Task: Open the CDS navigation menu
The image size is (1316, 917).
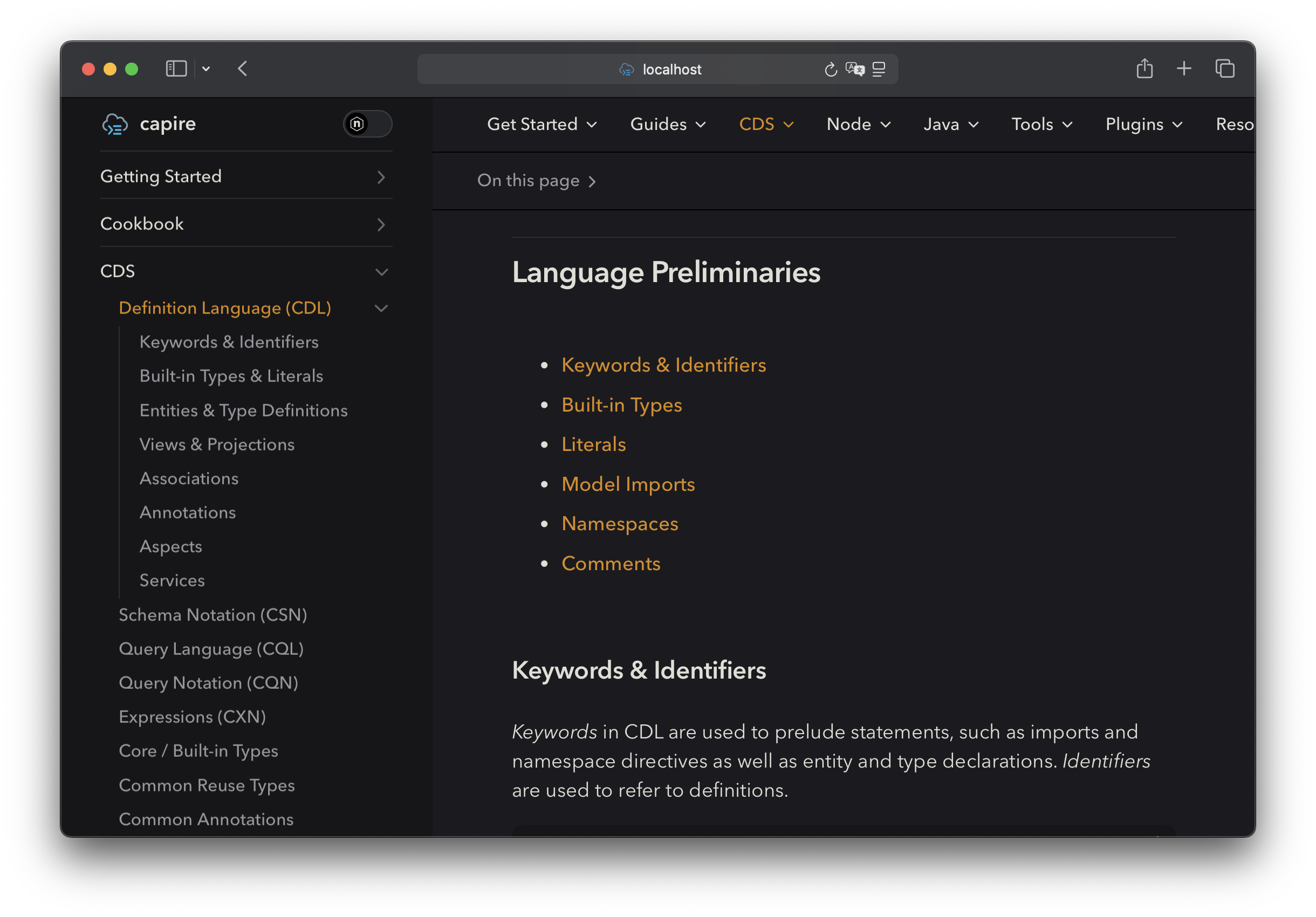Action: tap(766, 125)
